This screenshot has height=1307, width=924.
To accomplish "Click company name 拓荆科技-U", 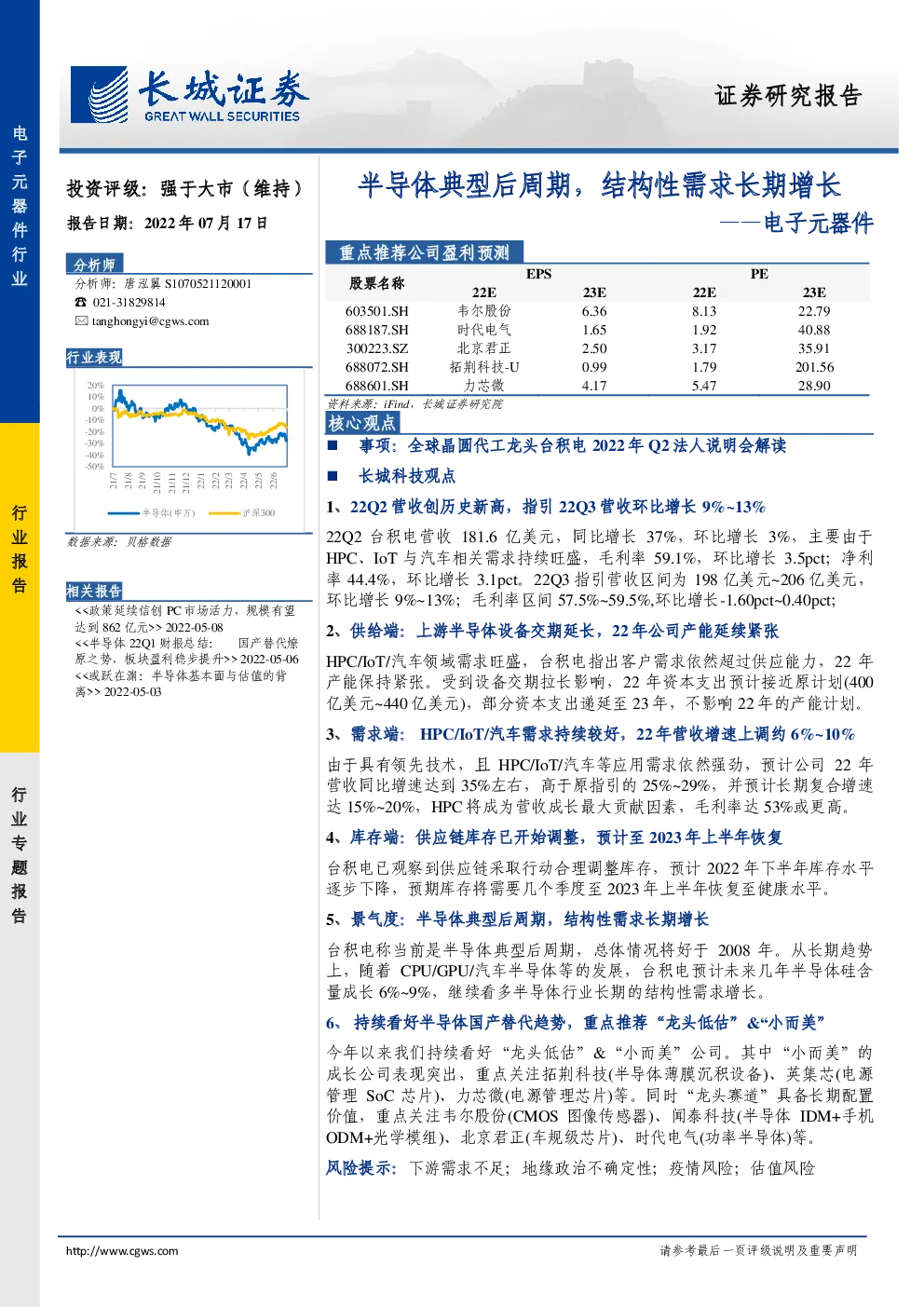I will [x=484, y=367].
